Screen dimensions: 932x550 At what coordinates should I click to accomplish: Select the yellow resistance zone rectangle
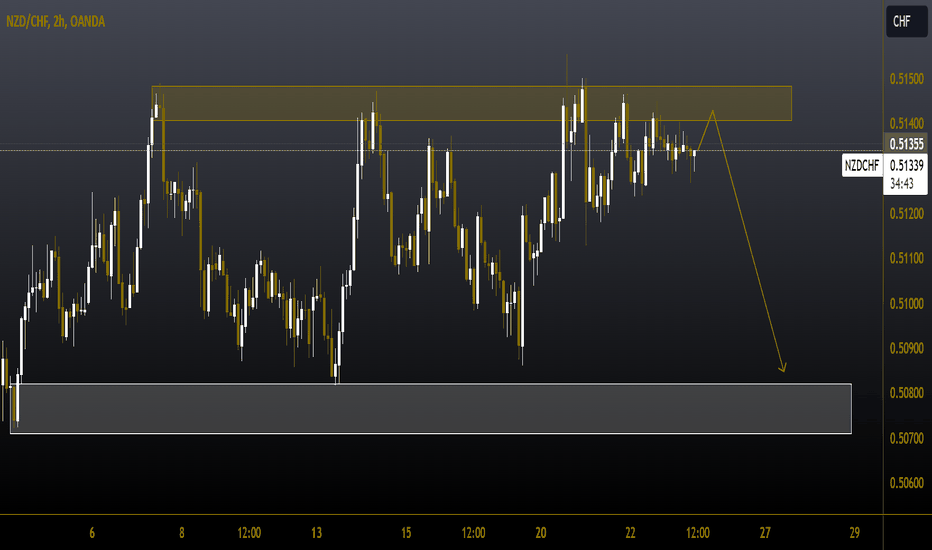point(472,103)
